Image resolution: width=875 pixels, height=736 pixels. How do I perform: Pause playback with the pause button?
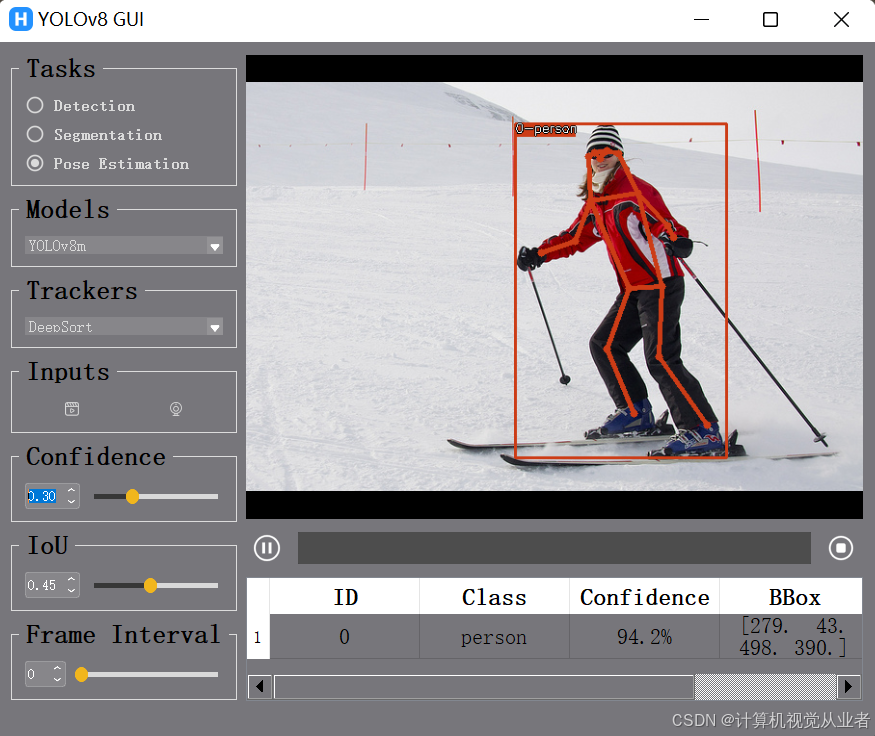[x=267, y=548]
